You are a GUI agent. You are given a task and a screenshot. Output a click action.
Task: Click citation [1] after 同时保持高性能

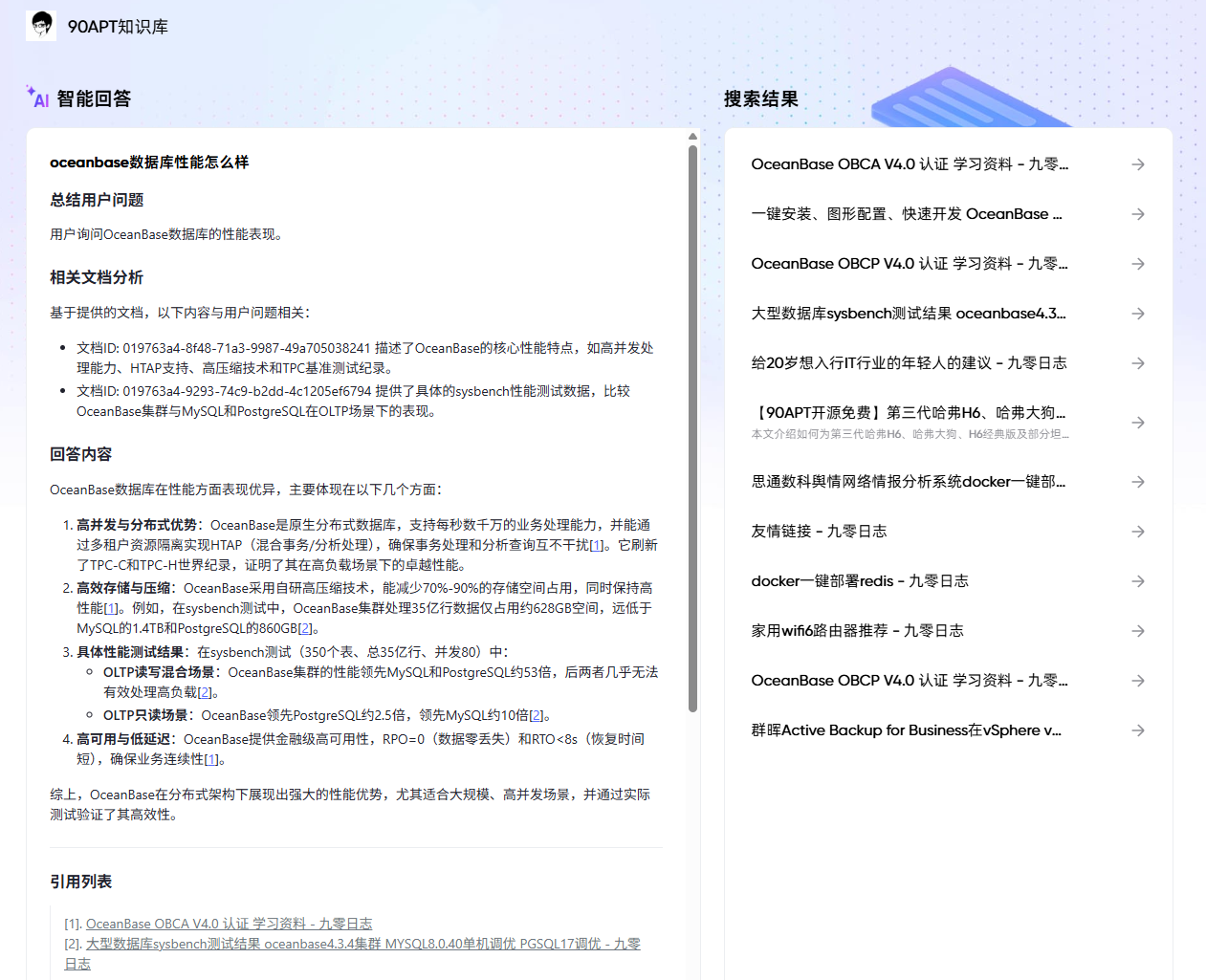pos(111,608)
